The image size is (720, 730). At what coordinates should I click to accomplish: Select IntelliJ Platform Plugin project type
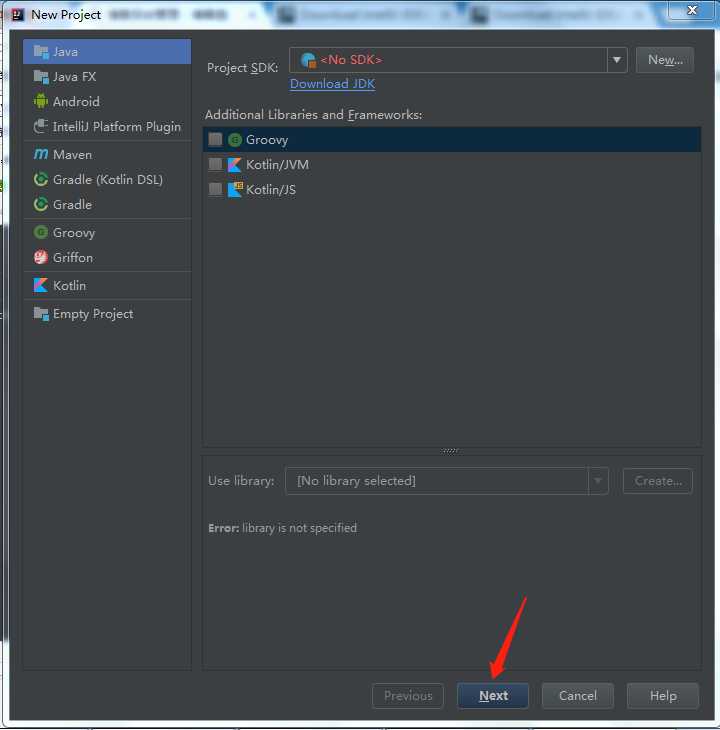coord(107,127)
